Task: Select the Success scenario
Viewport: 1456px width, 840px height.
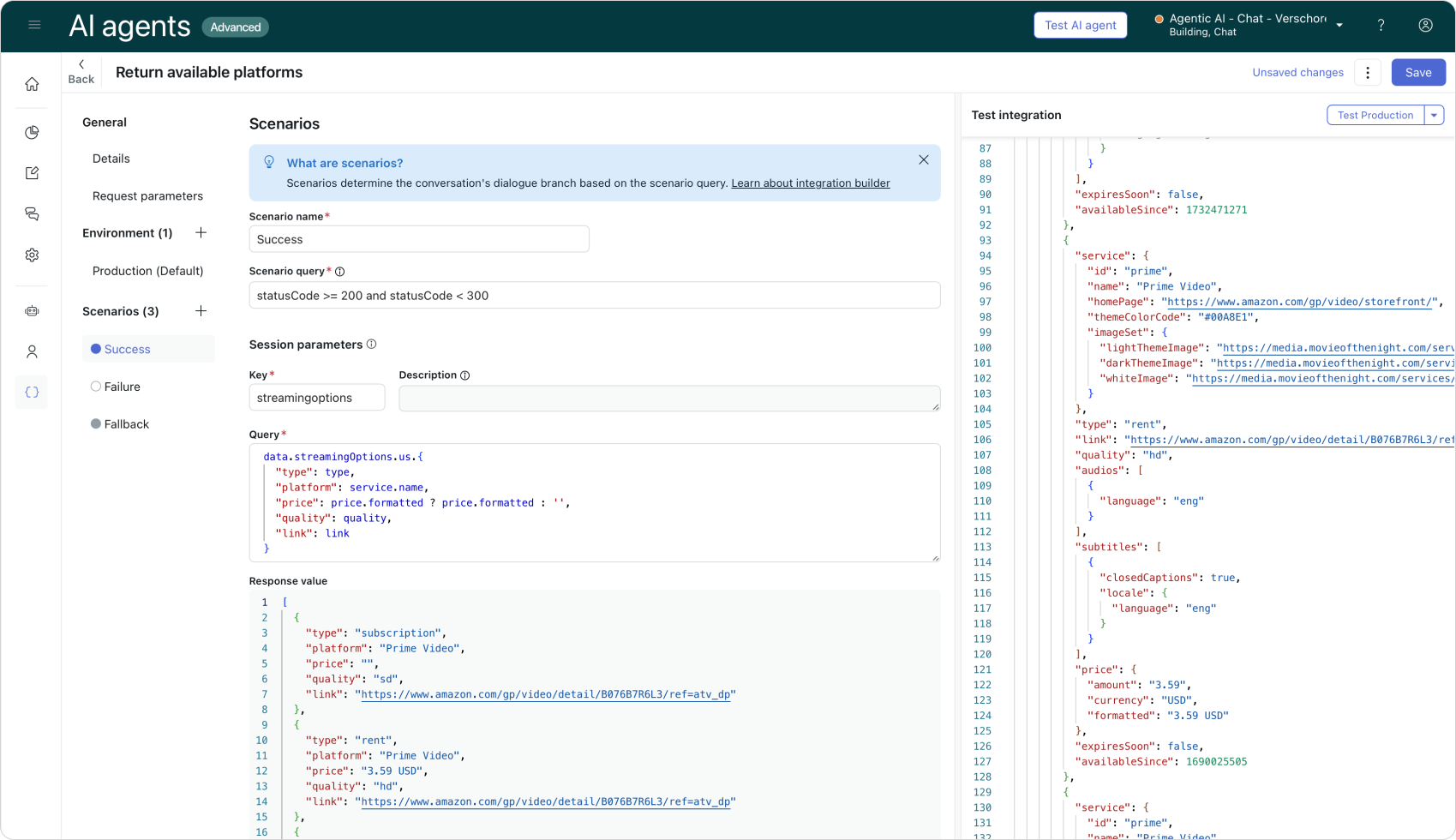Action: pos(127,349)
